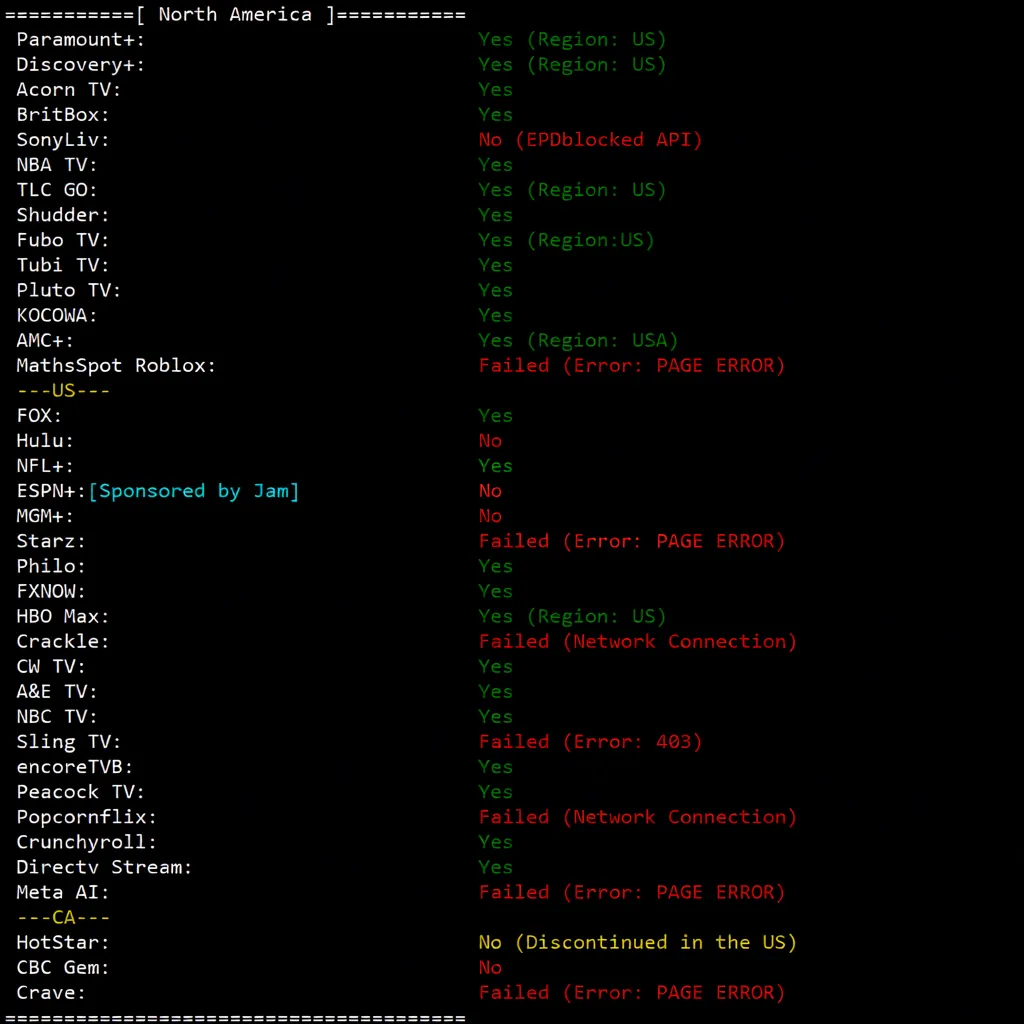Click the PAGE ERROR result for Crave

click(x=632, y=993)
